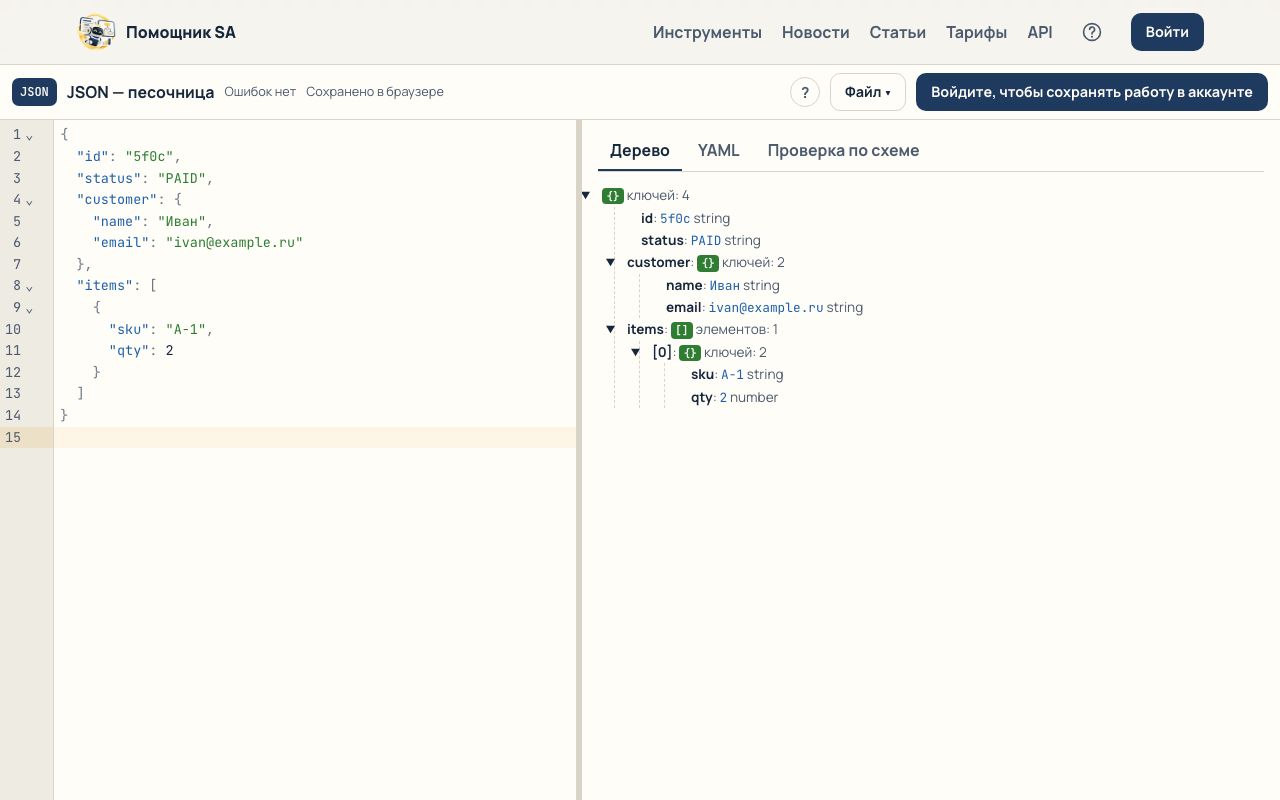Open the API link
Screen dimensions: 1280x800
click(1040, 32)
